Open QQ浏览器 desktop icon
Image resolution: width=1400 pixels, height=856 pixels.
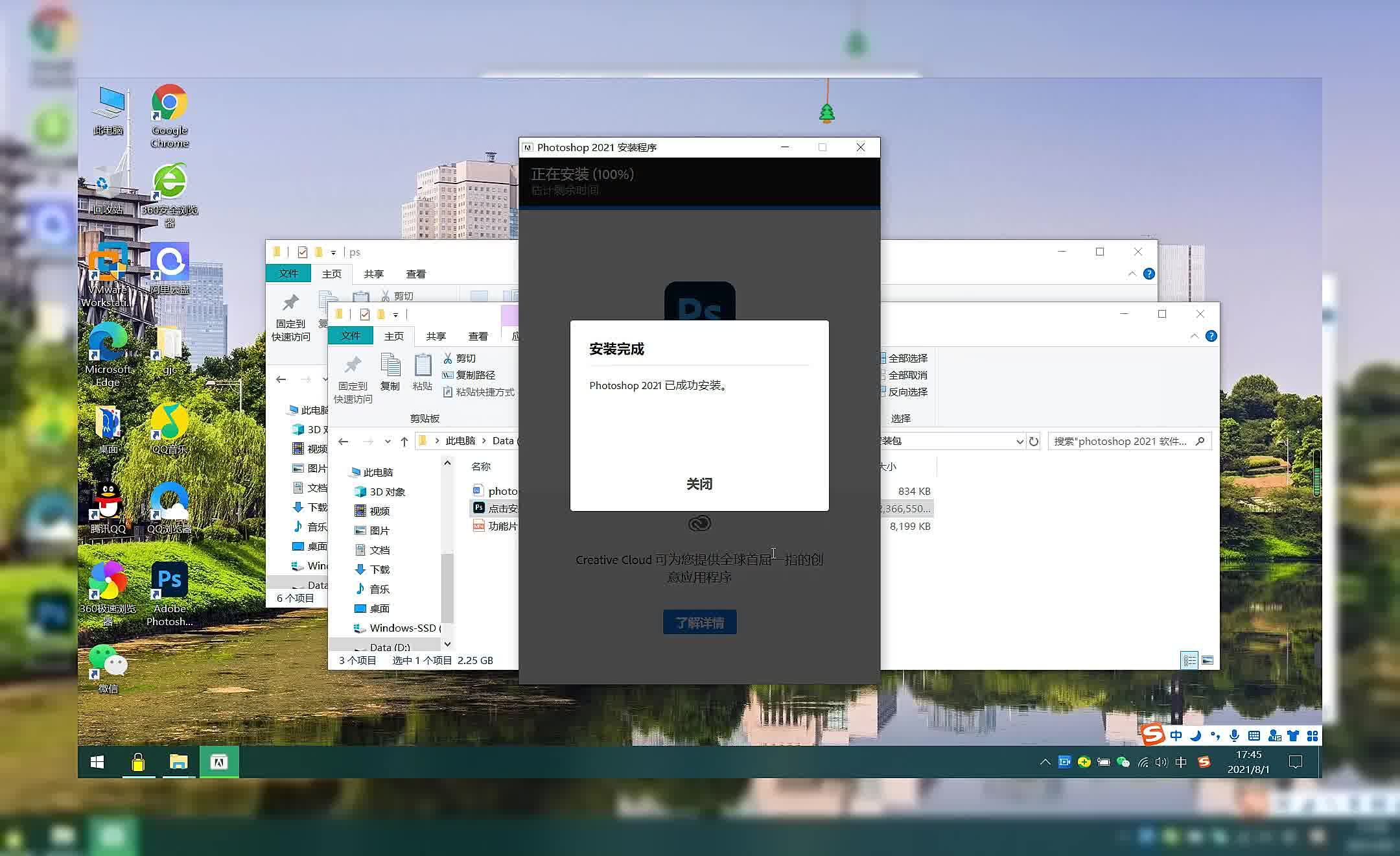[169, 508]
